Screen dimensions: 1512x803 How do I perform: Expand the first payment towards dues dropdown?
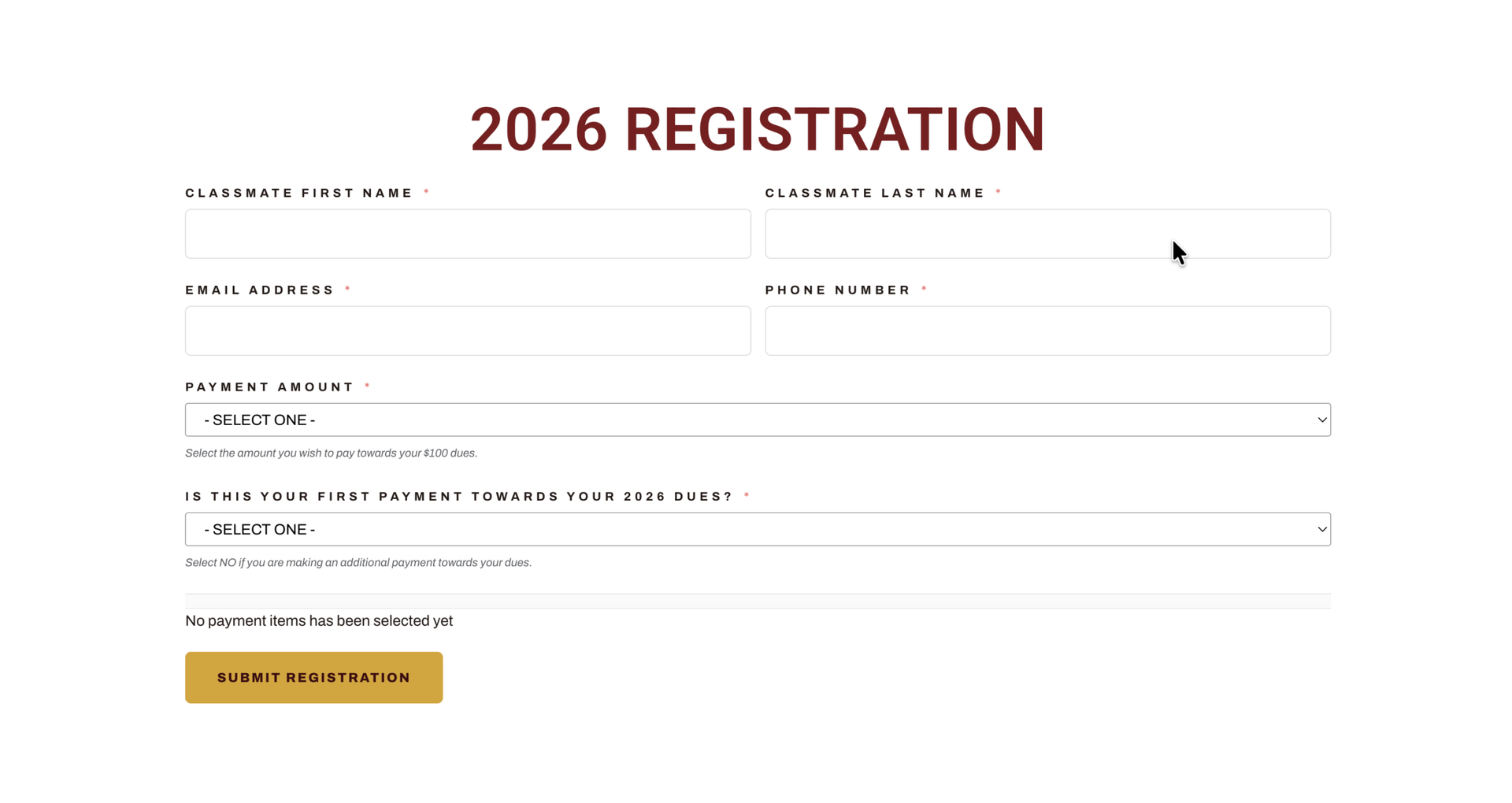click(x=758, y=529)
